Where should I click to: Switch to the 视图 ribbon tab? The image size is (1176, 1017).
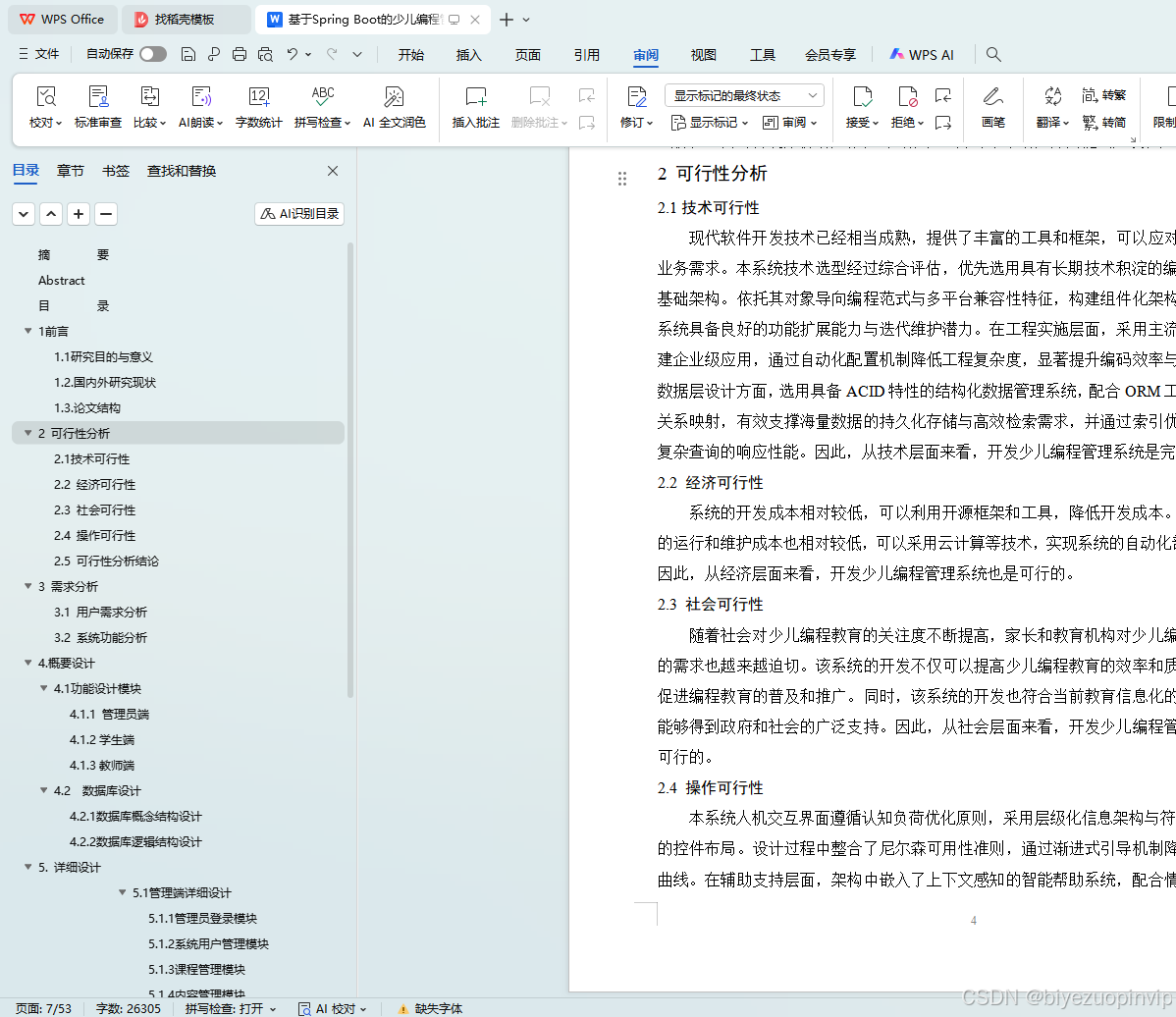pyautogui.click(x=703, y=55)
